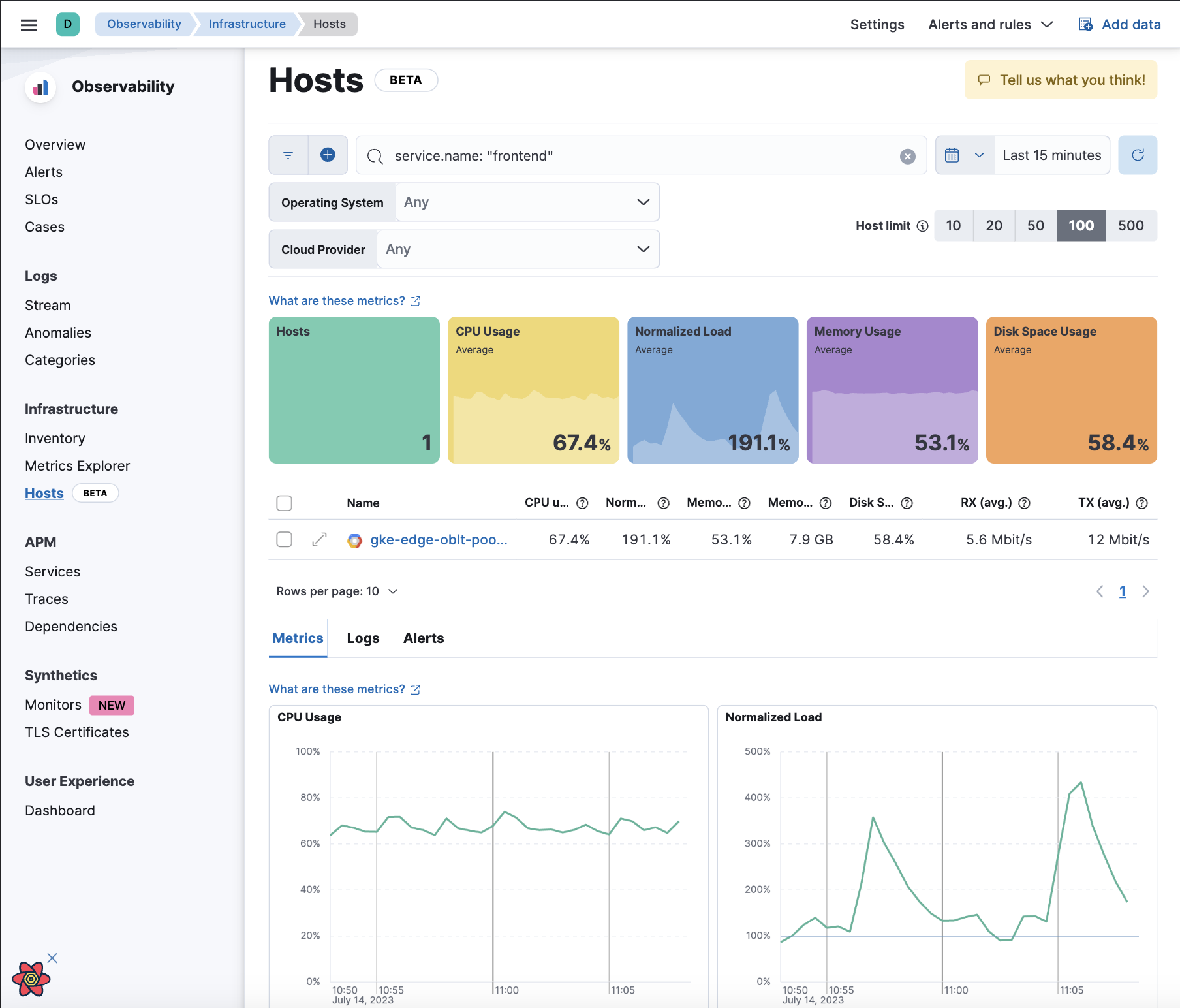
Task: Click the Host limit info icon
Action: coord(922,226)
